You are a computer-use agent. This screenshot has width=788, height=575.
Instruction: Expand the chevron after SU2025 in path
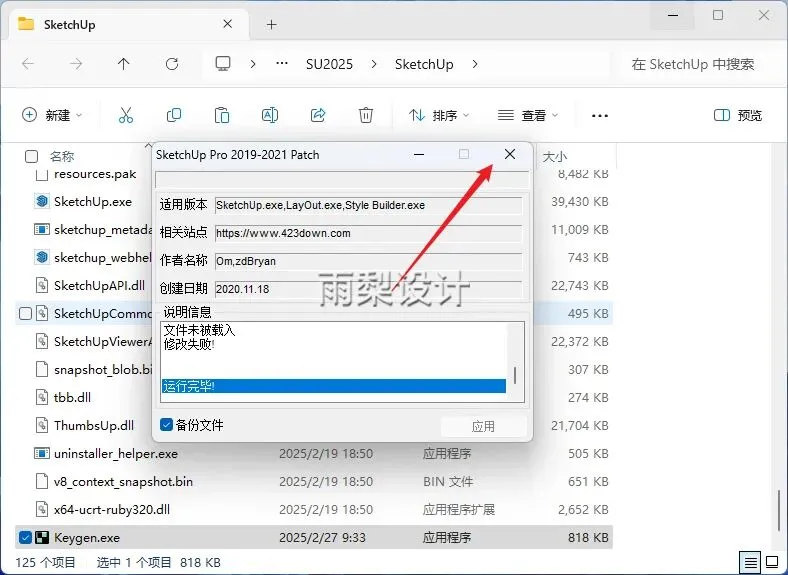pyautogui.click(x=374, y=64)
